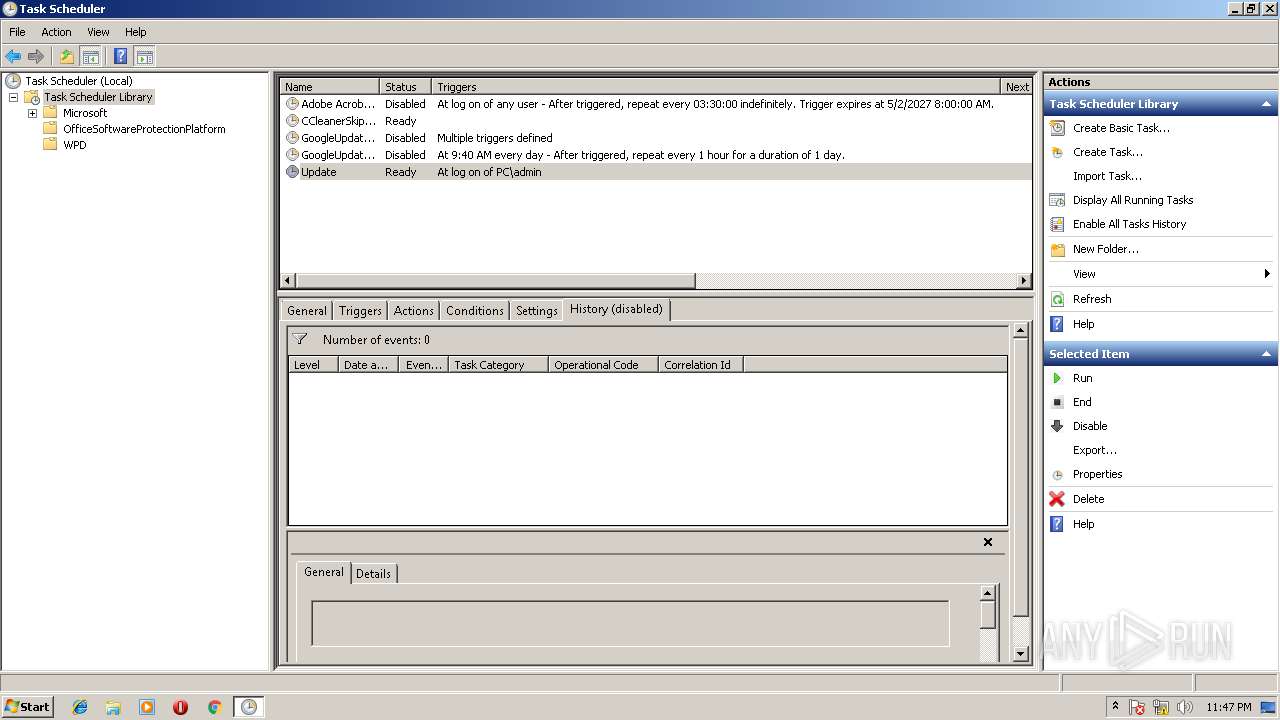Screen dimensions: 1280x720
Task: Open Opera browser from taskbar
Action: pos(180,707)
